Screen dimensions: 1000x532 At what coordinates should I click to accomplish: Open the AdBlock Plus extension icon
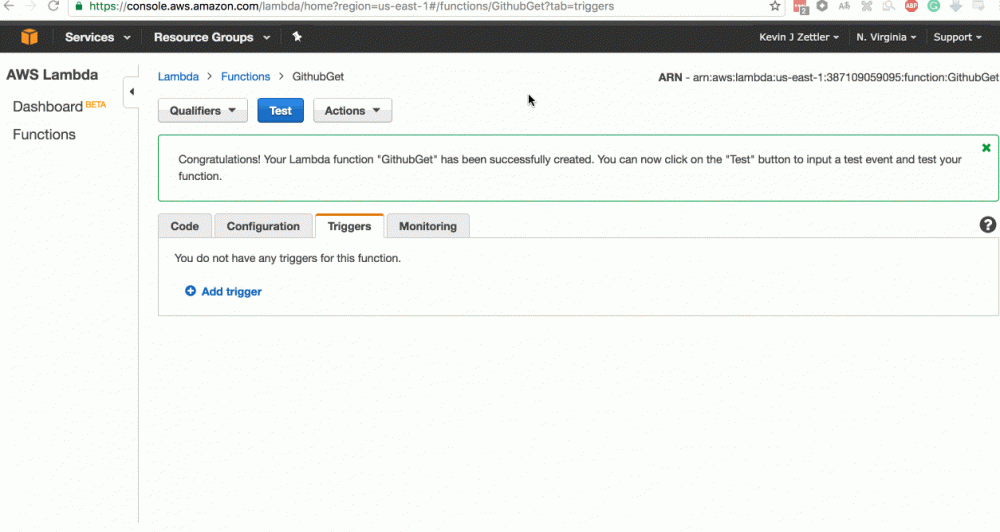911,6
